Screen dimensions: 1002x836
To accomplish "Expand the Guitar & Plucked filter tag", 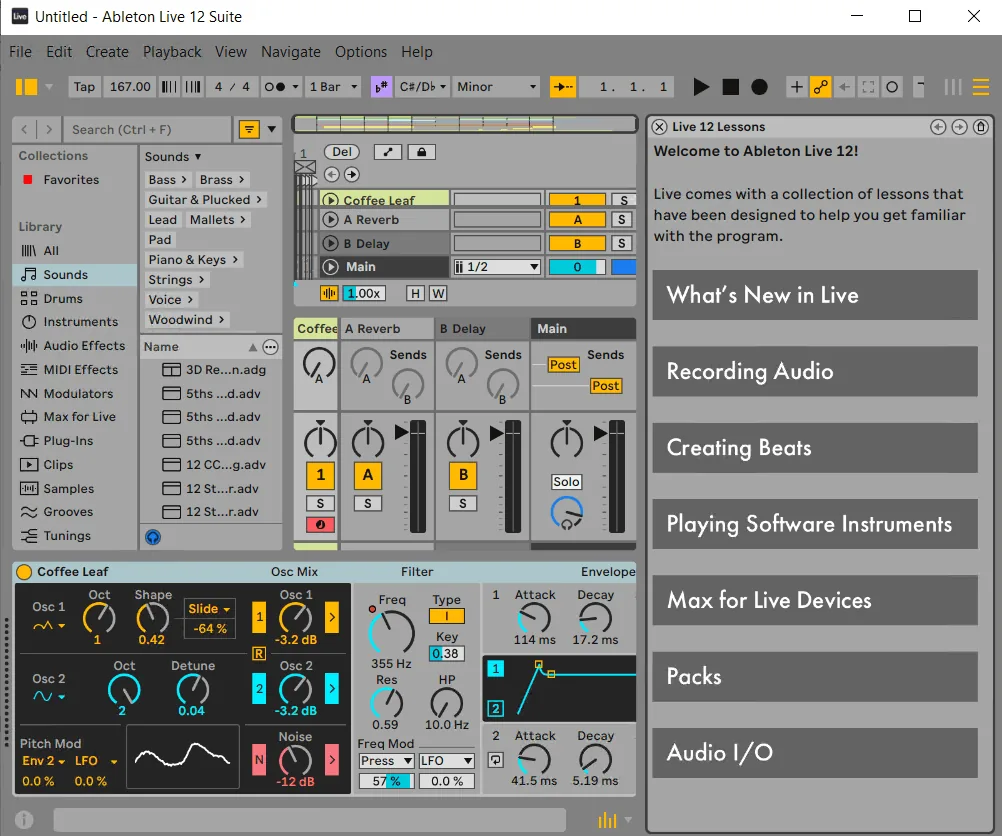I will tap(204, 199).
